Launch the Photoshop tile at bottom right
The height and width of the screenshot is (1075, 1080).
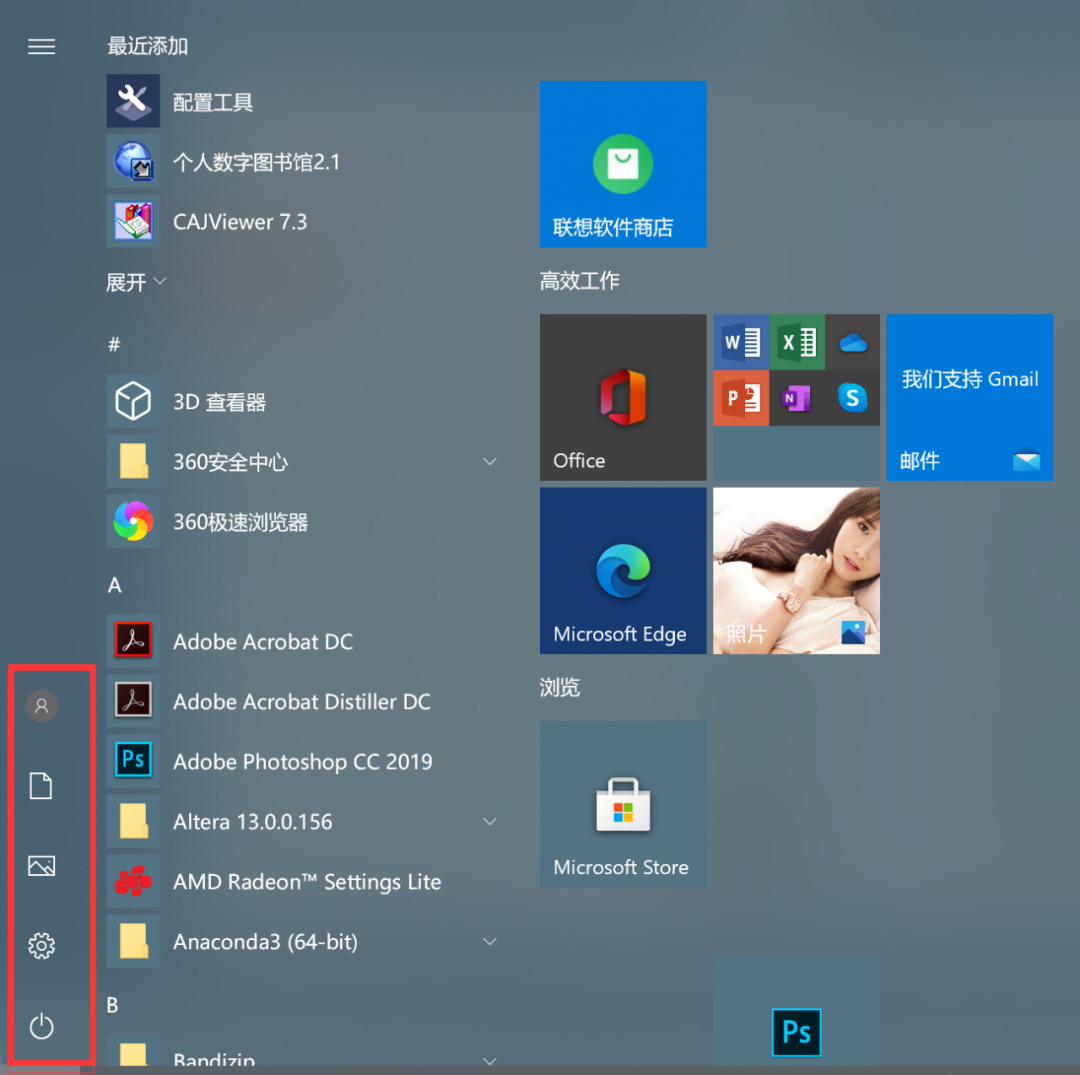click(x=796, y=1012)
